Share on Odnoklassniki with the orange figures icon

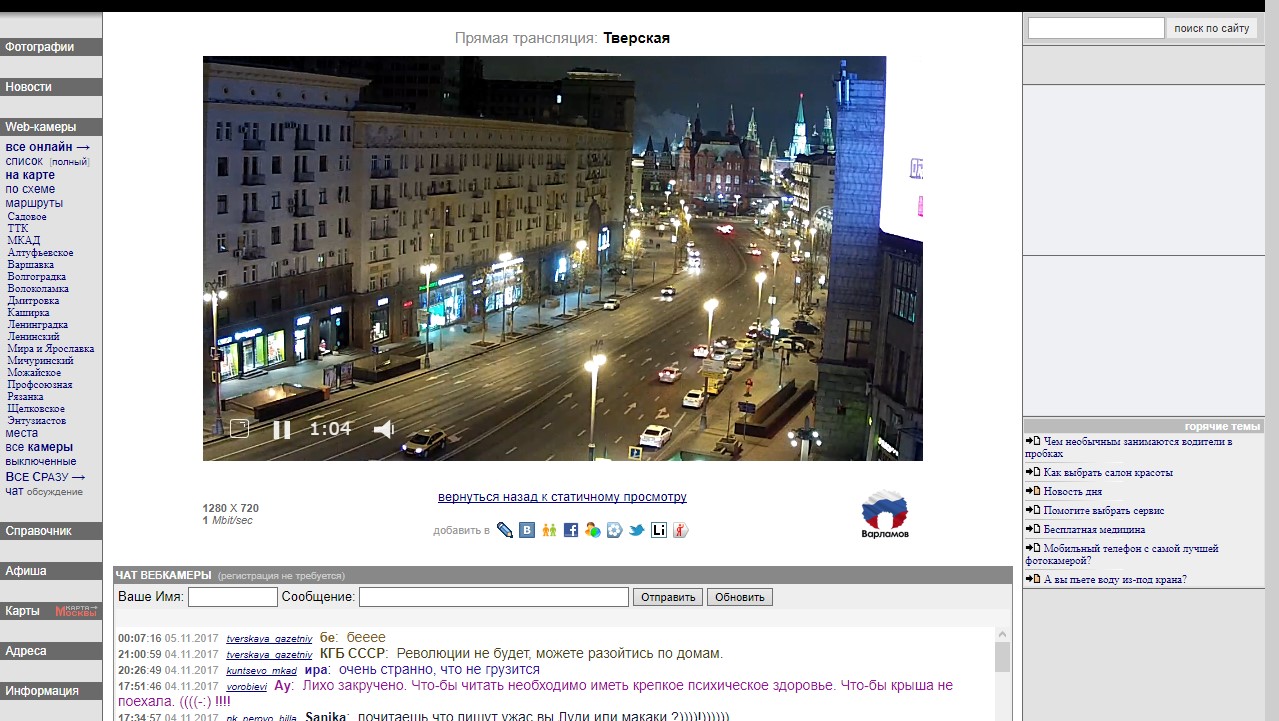pyautogui.click(x=549, y=530)
